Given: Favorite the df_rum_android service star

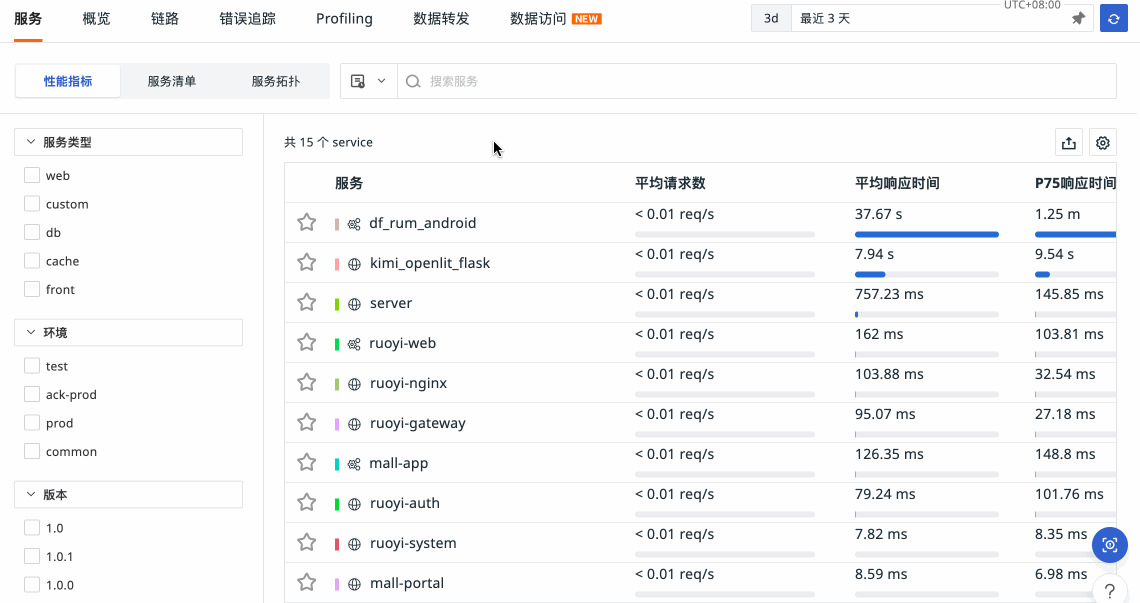Looking at the screenshot, I should pos(307,223).
